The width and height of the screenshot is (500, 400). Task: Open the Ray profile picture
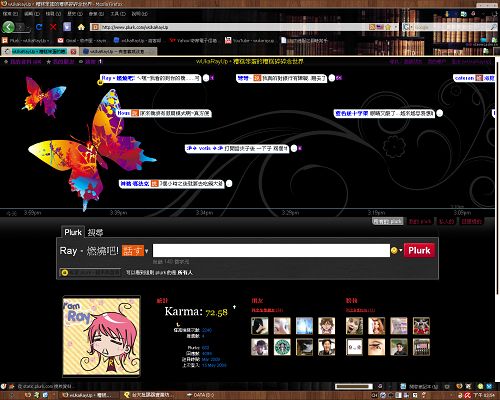click(x=101, y=336)
